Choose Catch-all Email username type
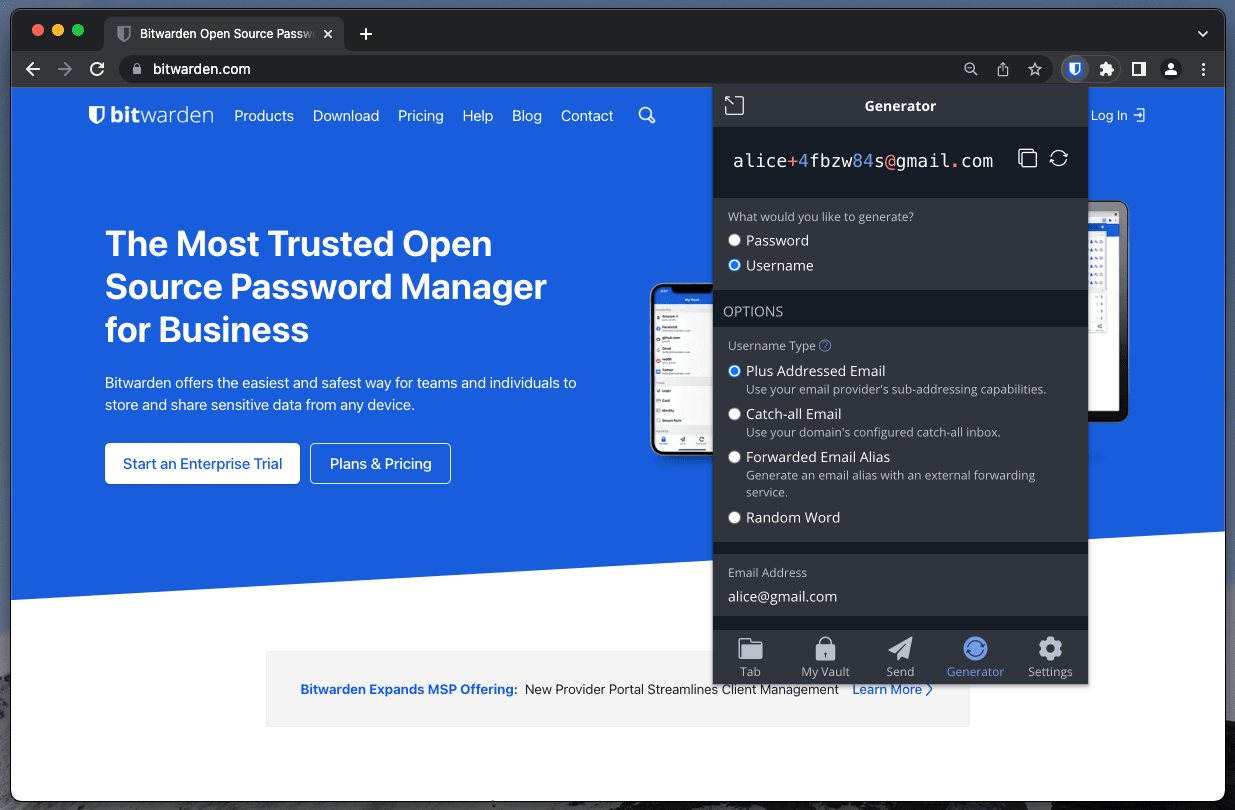This screenshot has height=810, width=1235. click(x=735, y=413)
